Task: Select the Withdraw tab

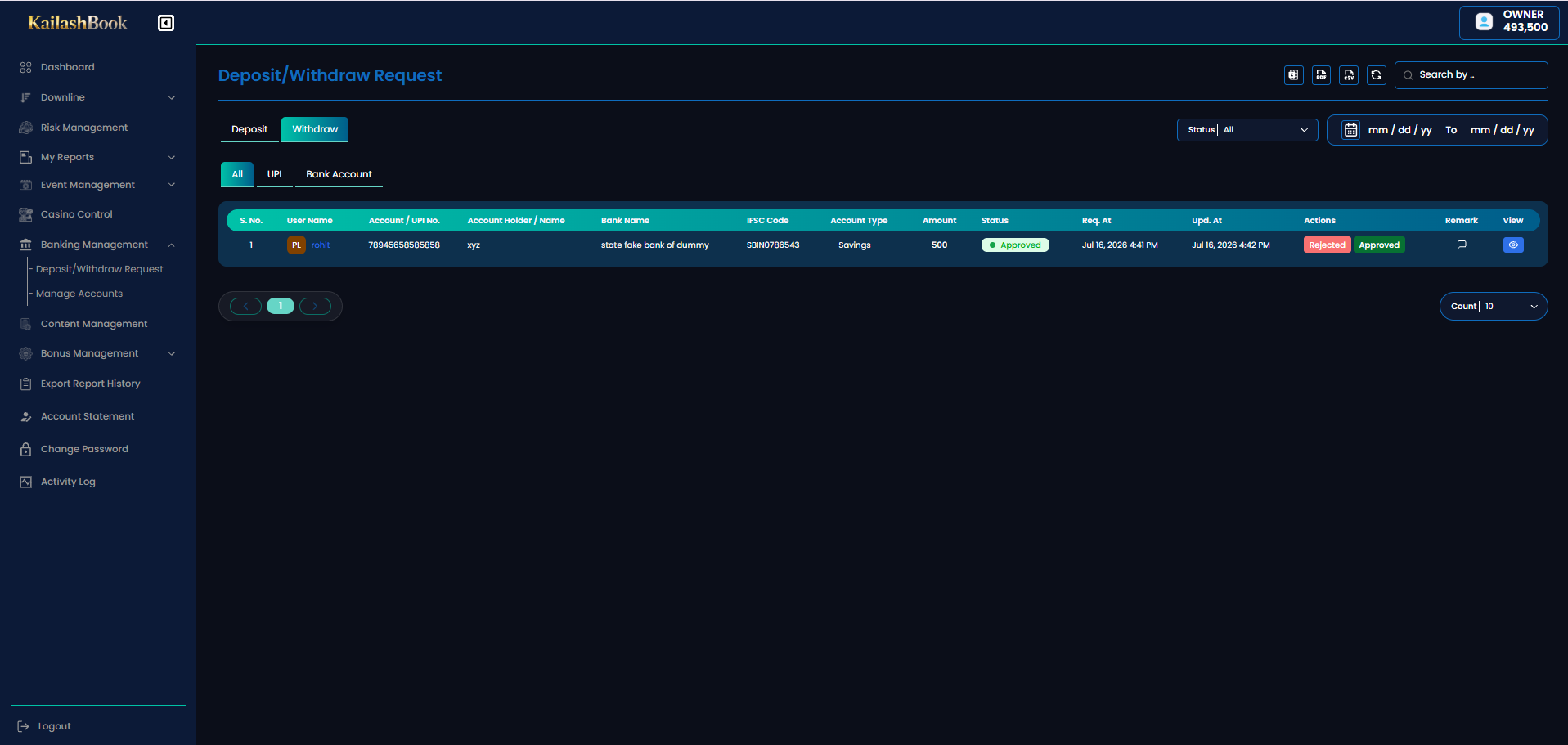Action: tap(315, 129)
